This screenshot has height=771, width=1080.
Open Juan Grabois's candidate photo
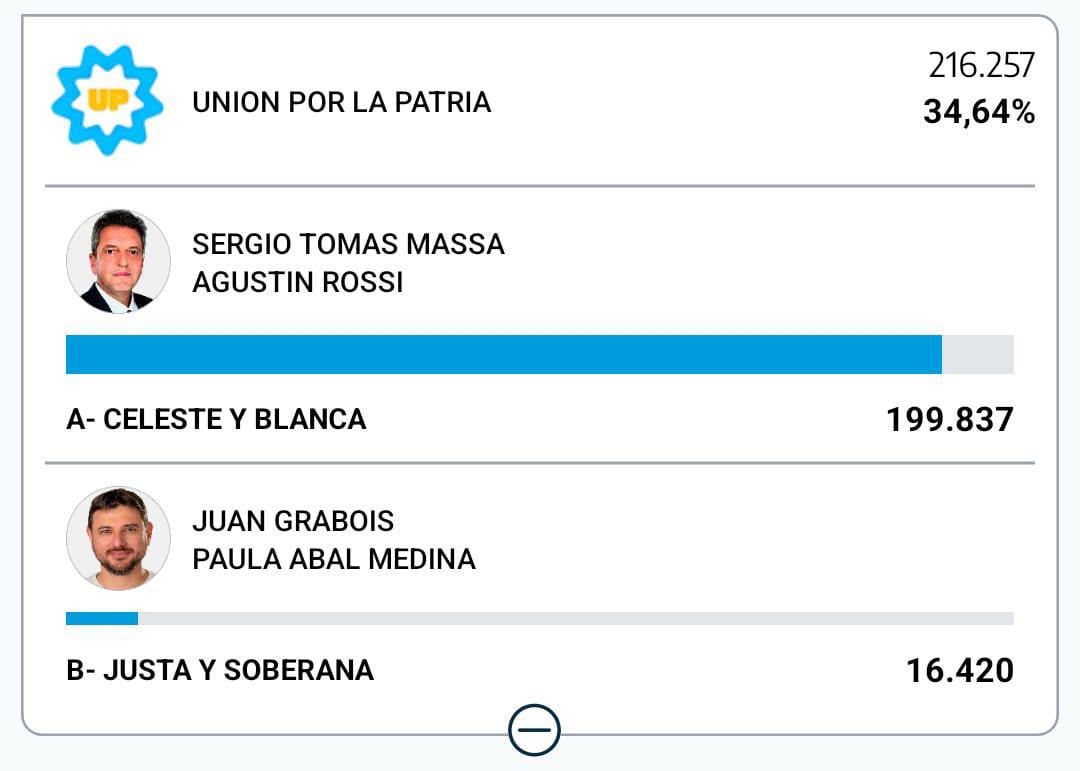point(118,538)
